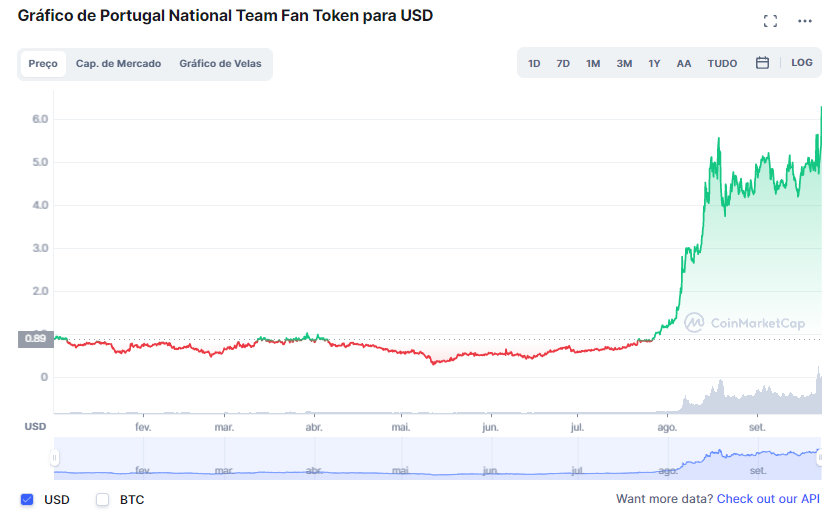Viewport: 835px width, 511px height.
Task: Select the TUDO time range
Action: (x=722, y=63)
